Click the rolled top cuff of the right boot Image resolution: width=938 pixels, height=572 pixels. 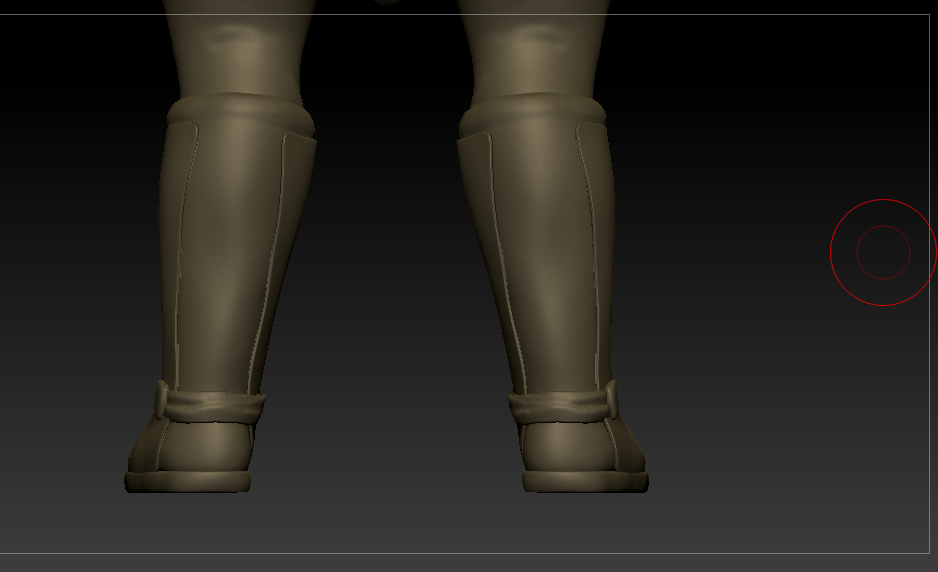[532, 114]
